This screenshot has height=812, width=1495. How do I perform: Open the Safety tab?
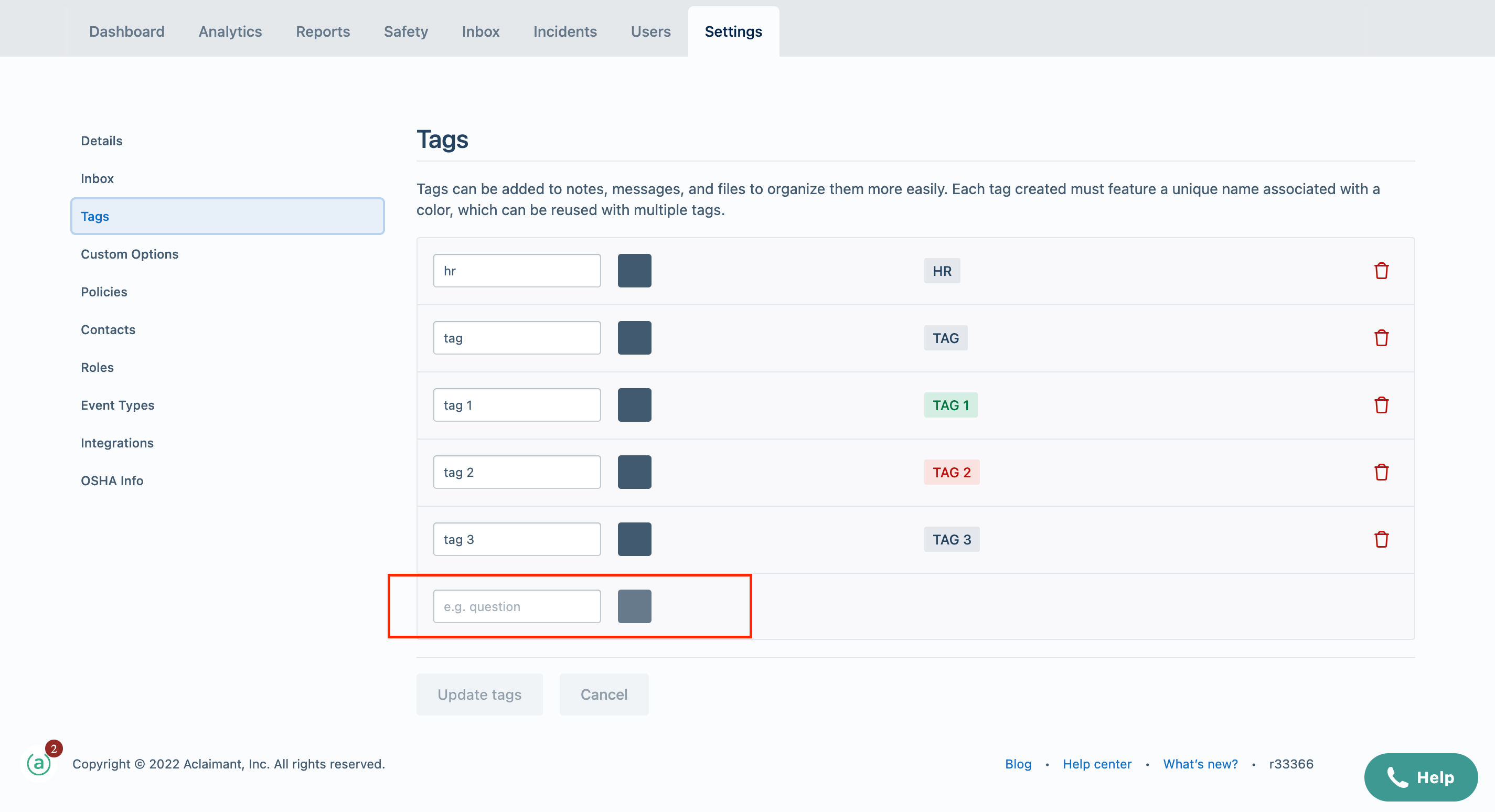point(405,31)
